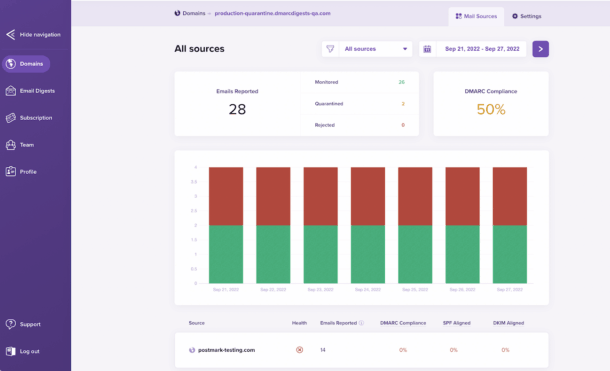Click the red bar segment for Sep 24
The image size is (610, 371).
tap(368, 196)
